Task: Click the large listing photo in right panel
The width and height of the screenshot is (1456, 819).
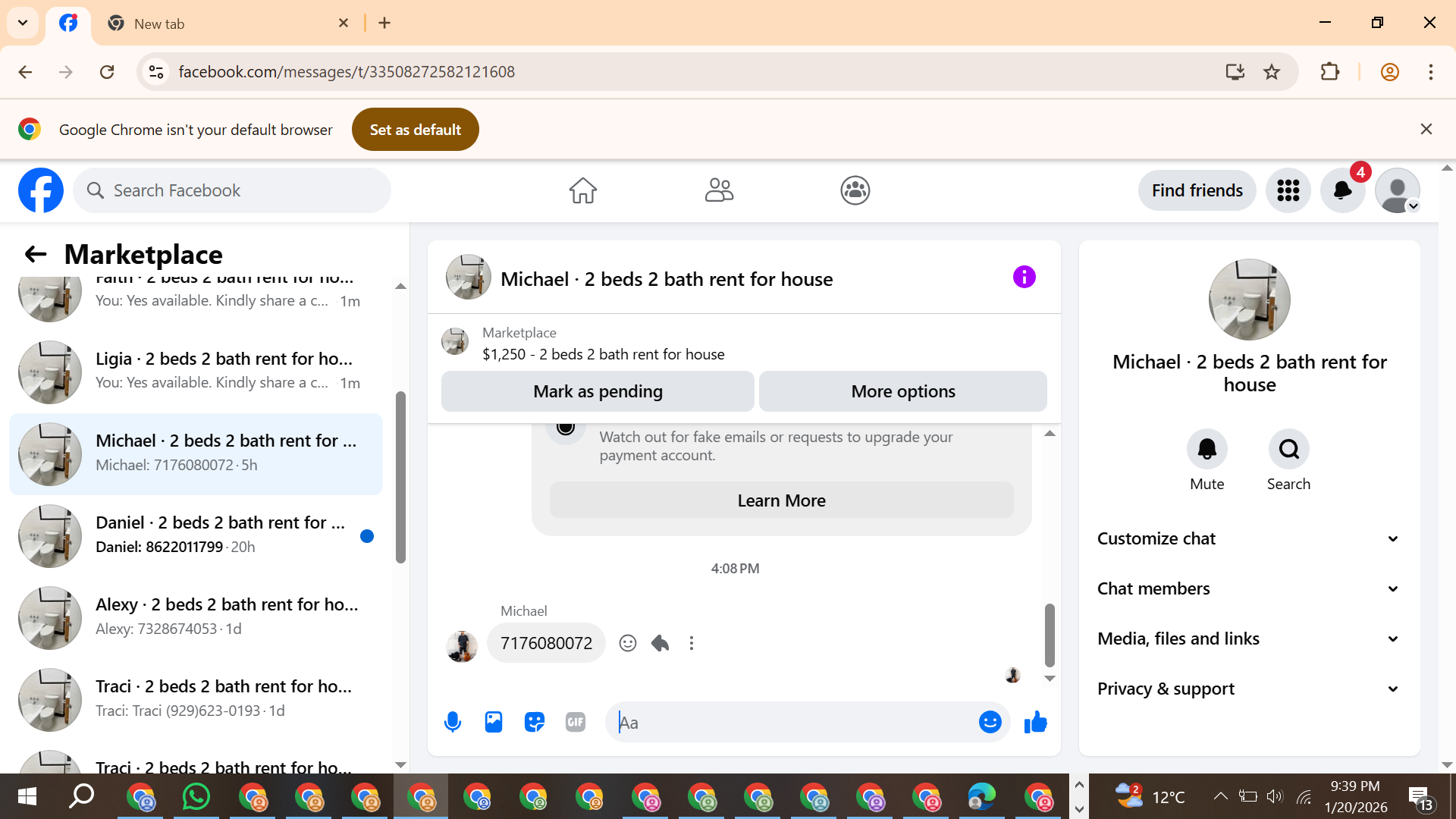Action: [1250, 300]
